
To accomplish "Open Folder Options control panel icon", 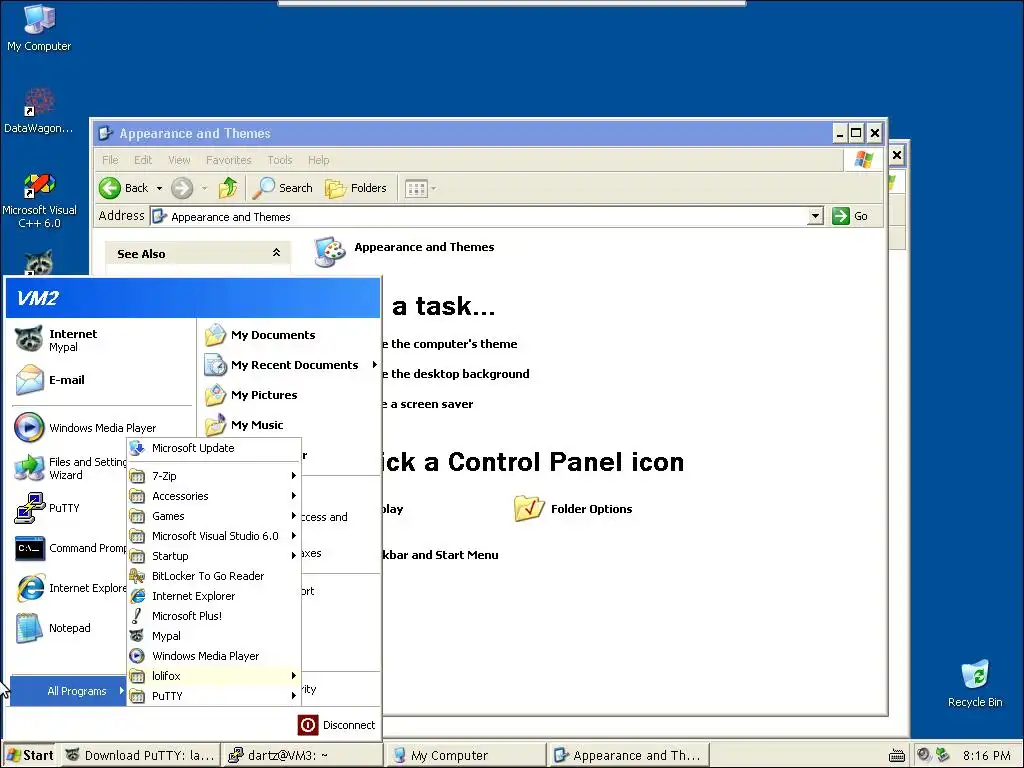I will point(573,509).
